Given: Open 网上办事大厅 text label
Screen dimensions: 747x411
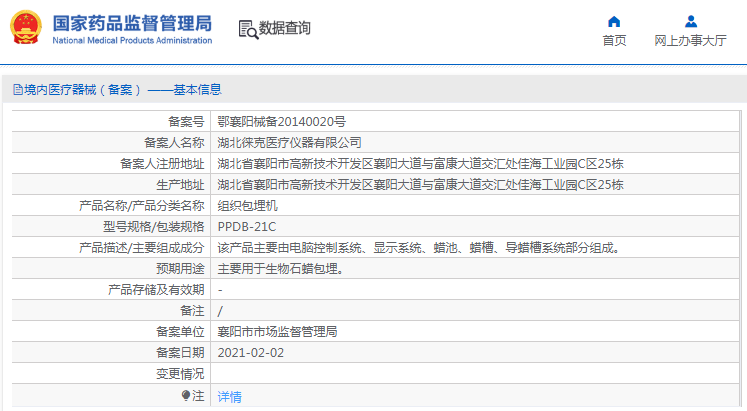Looking at the screenshot, I should click(x=690, y=41).
